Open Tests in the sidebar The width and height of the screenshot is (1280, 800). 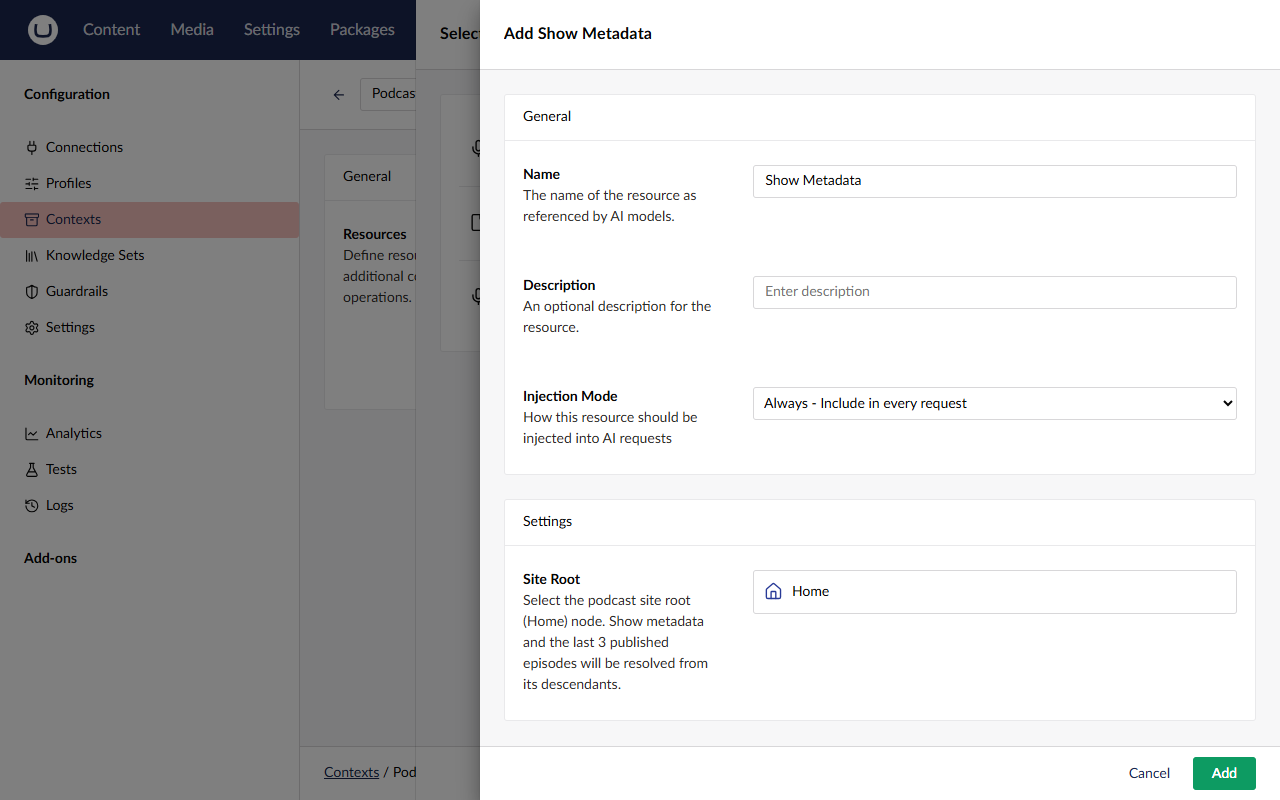150,469
